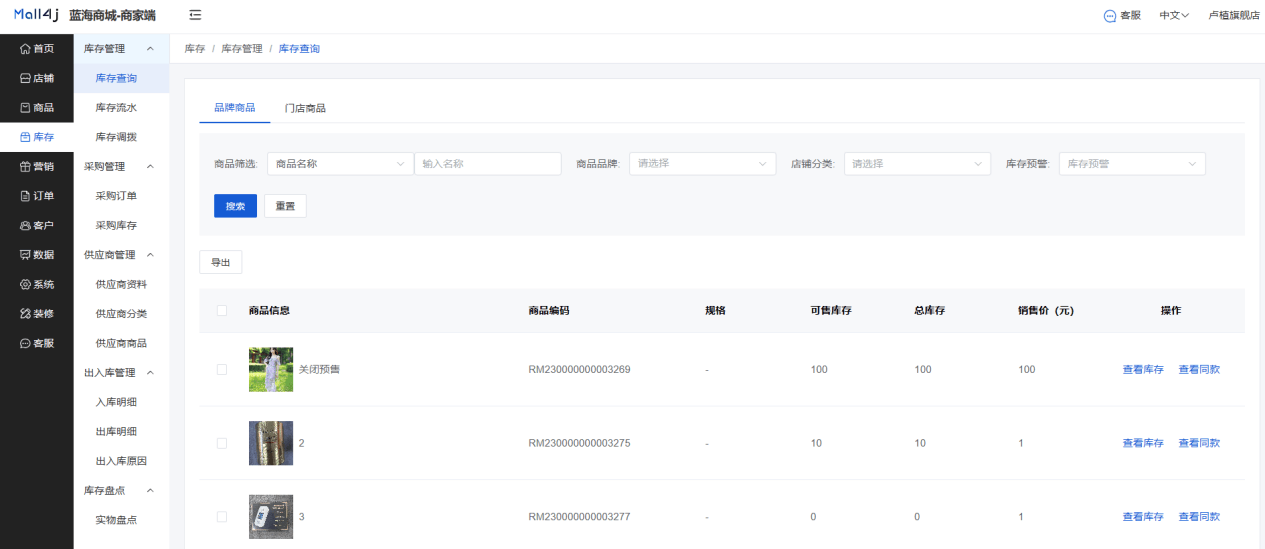
Task: Open the 客户 section in sidebar
Action: (37, 225)
